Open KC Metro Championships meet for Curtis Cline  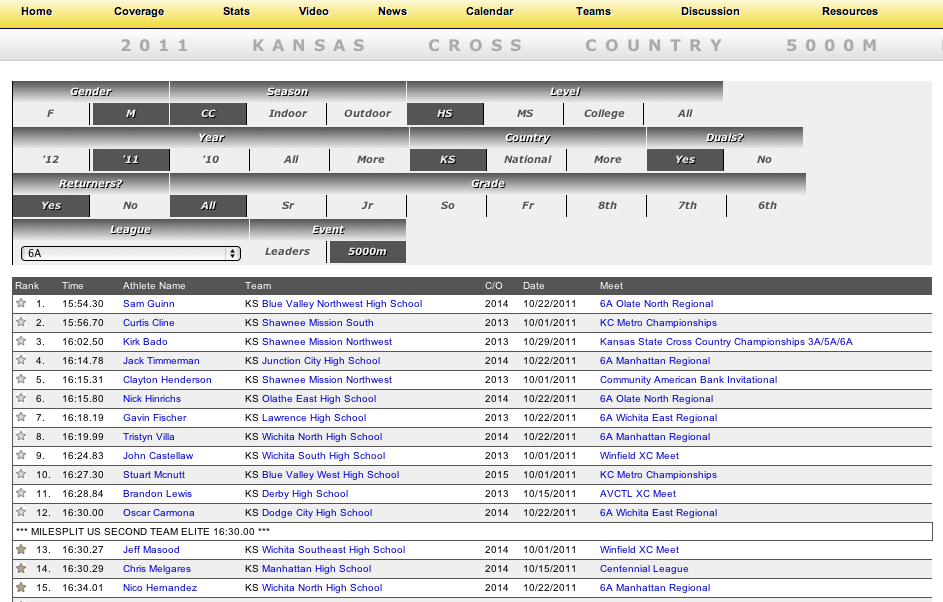[x=658, y=323]
